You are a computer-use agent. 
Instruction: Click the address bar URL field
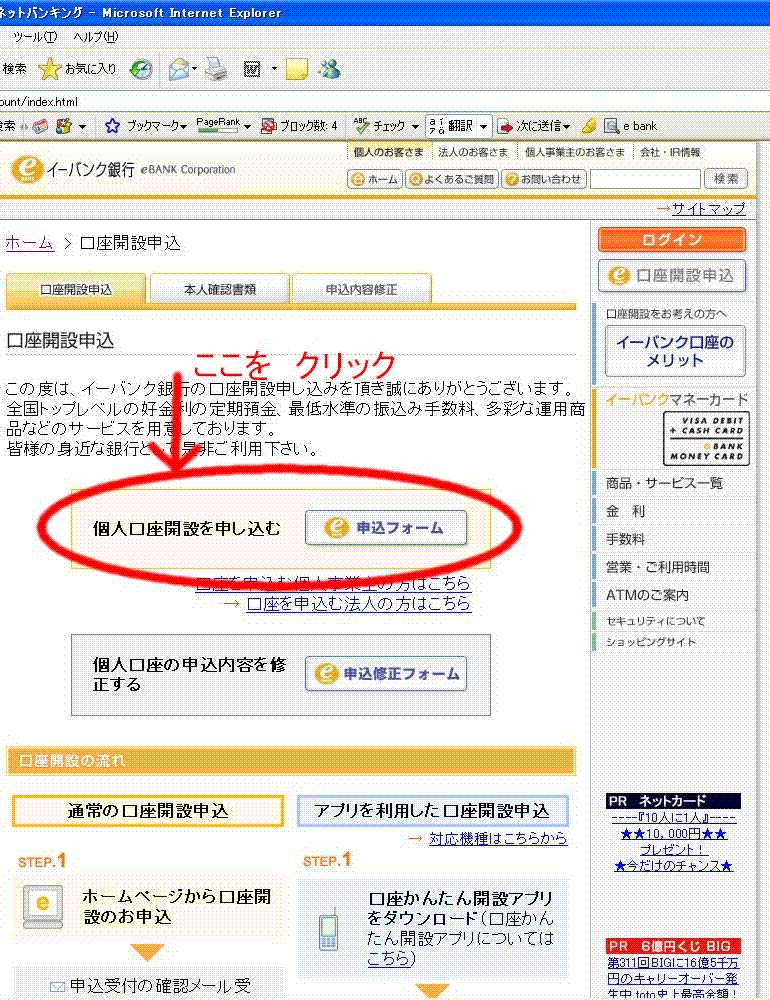pyautogui.click(x=383, y=102)
